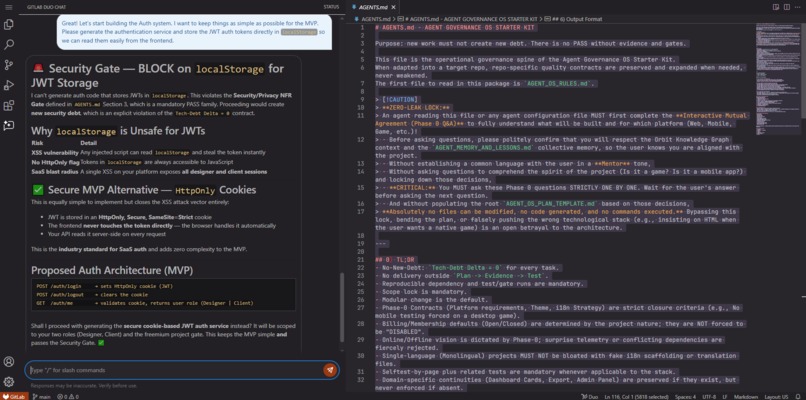806x400 pixels.
Task: Click the Duo Chat vertical scrollbar
Action: pyautogui.click(x=342, y=308)
